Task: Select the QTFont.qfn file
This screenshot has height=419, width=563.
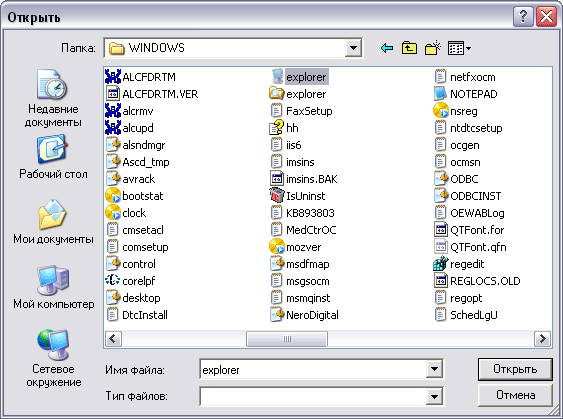Action: coord(471,247)
